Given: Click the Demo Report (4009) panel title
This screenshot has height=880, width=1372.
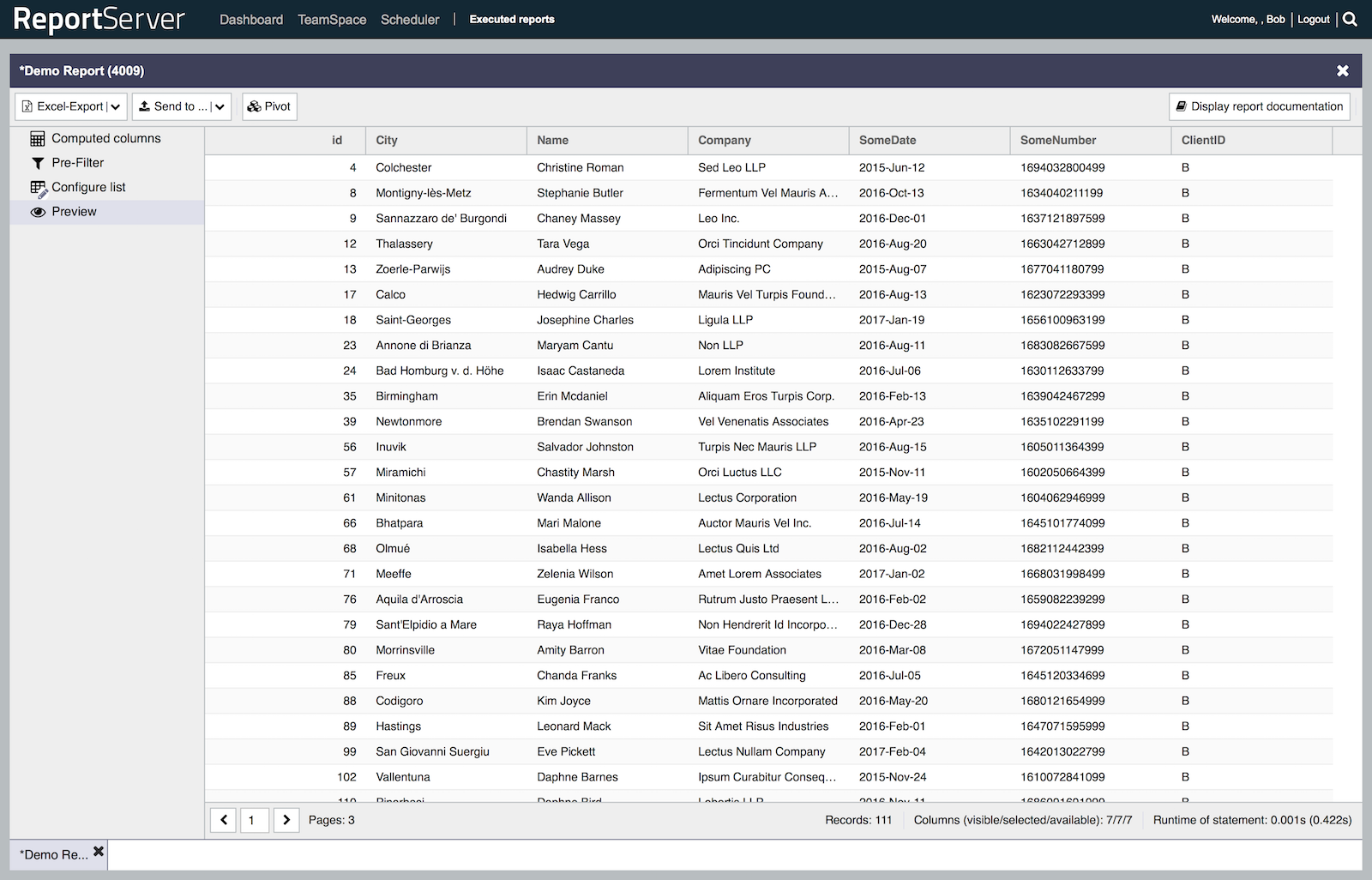Looking at the screenshot, I should point(81,71).
